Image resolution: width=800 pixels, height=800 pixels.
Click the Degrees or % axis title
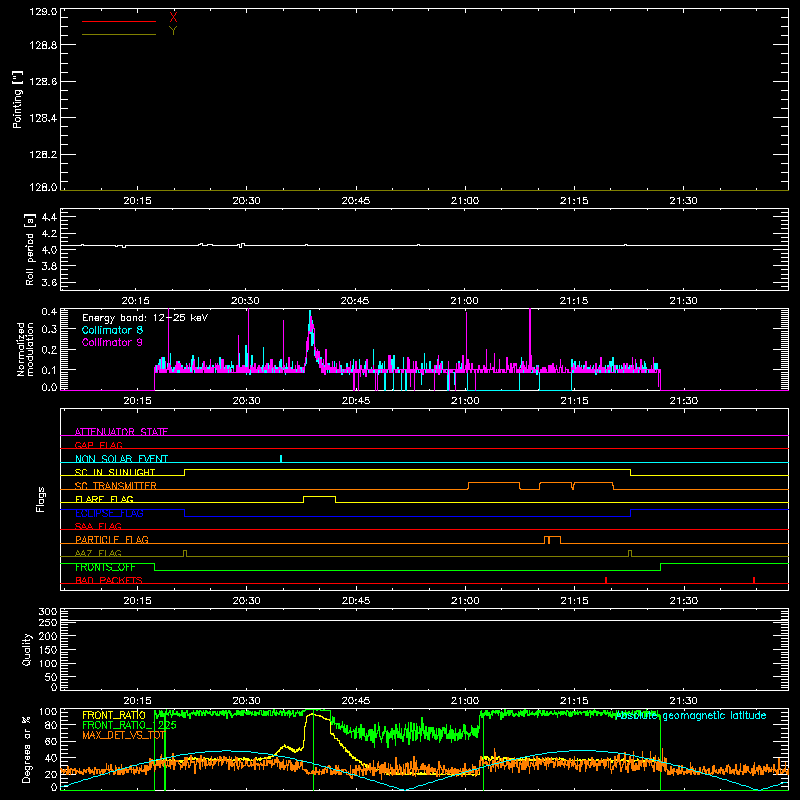27,749
